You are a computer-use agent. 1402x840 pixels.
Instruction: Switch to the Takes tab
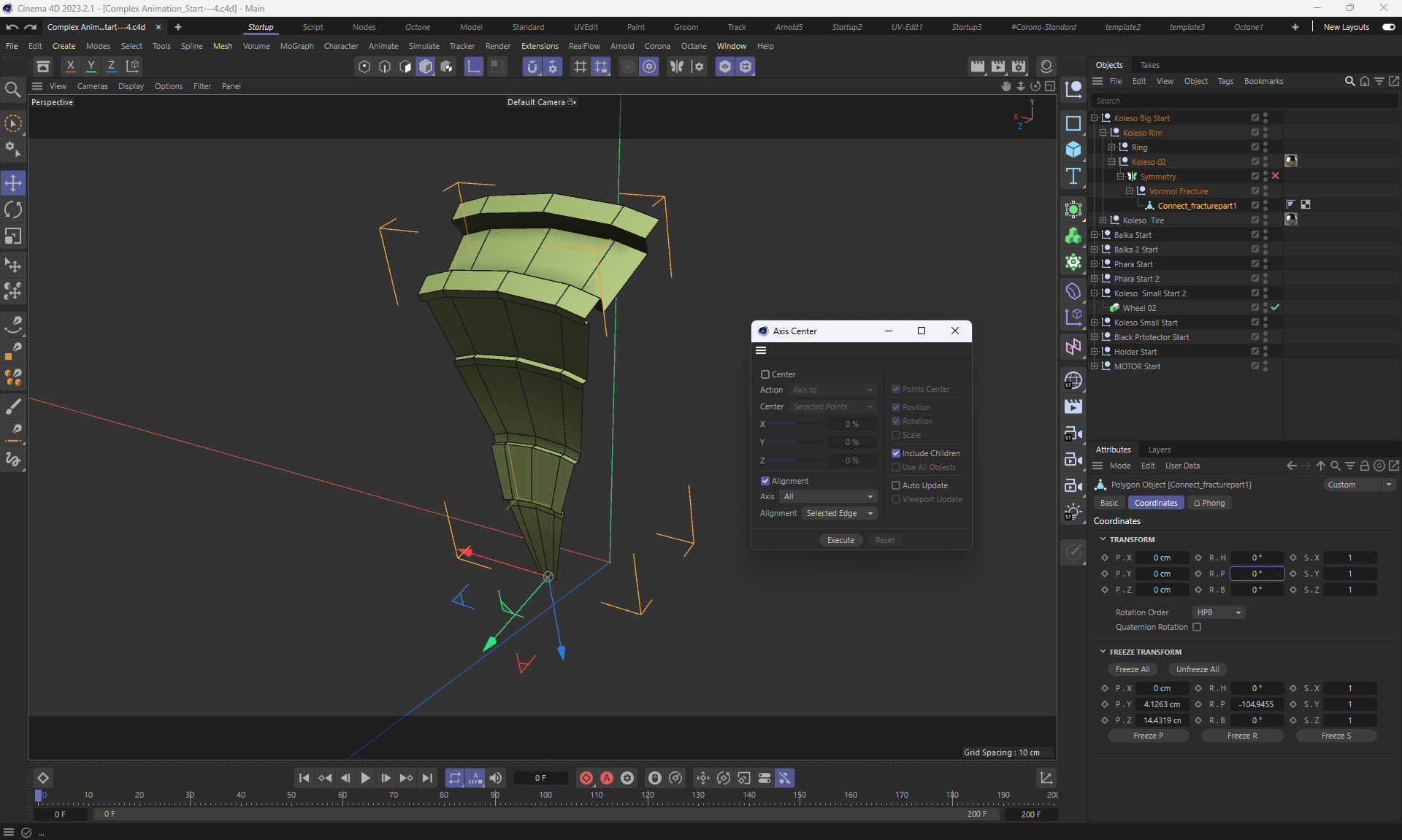1149,65
